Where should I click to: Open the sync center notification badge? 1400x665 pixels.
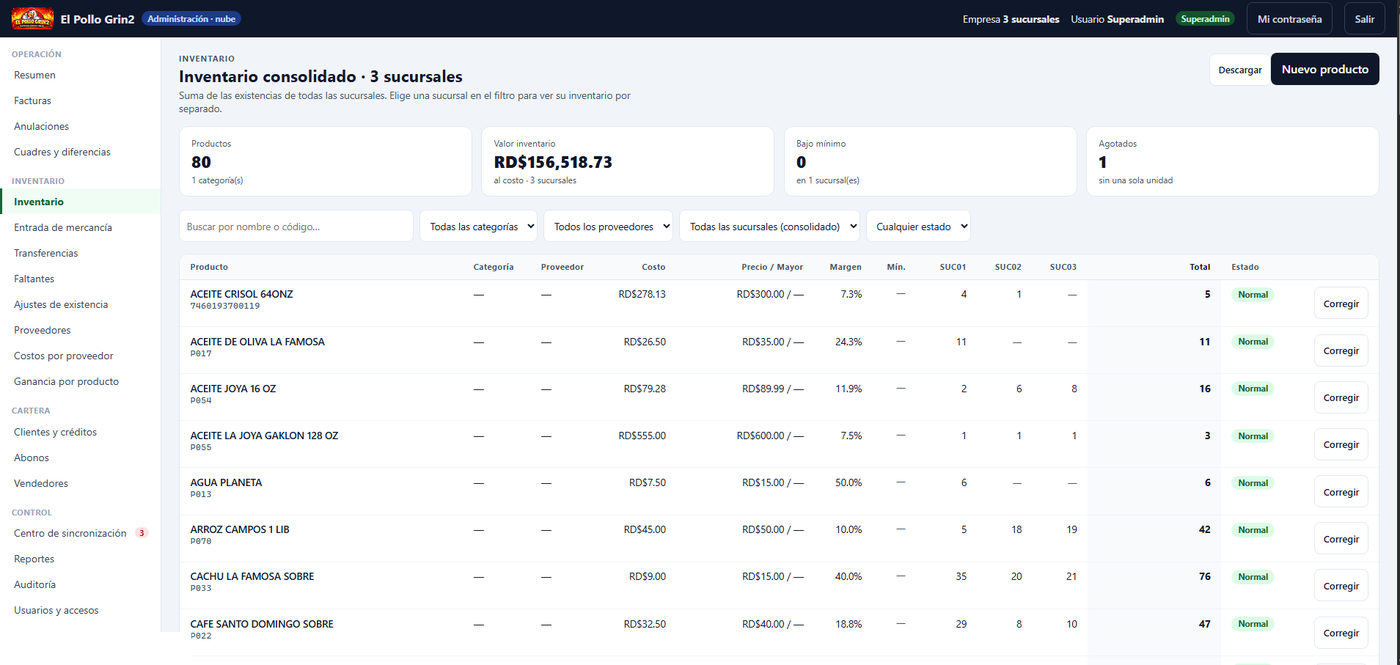pos(142,533)
